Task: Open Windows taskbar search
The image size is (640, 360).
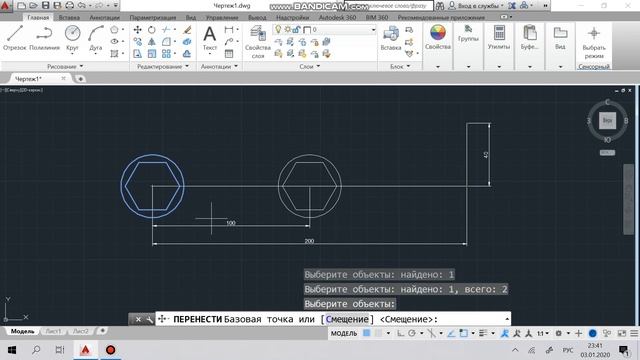Action: click(36, 350)
